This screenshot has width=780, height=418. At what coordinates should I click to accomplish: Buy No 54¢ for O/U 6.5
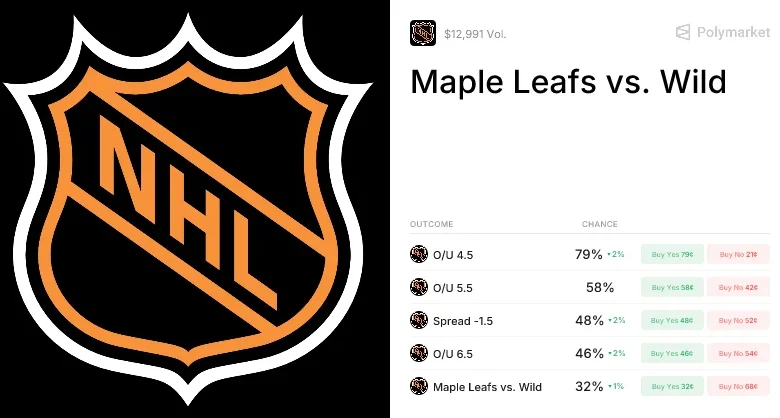click(x=738, y=353)
